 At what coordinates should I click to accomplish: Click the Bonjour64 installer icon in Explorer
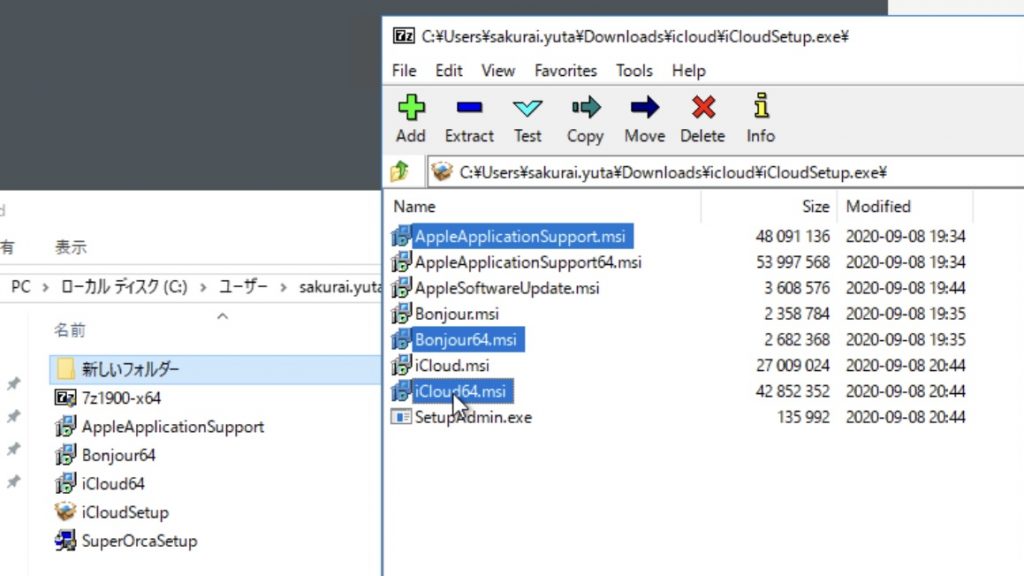click(x=65, y=455)
